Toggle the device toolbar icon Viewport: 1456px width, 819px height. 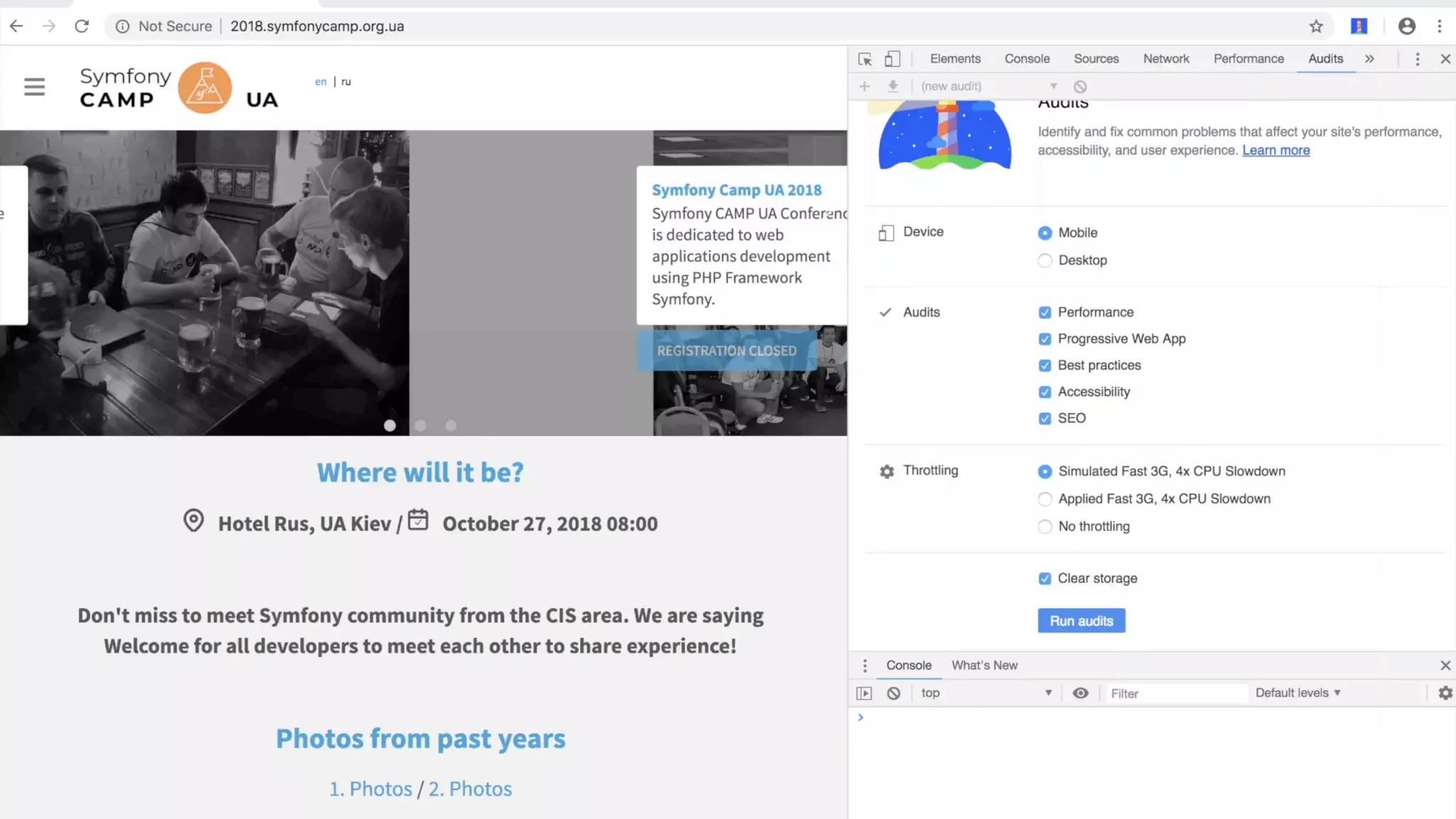tap(892, 59)
